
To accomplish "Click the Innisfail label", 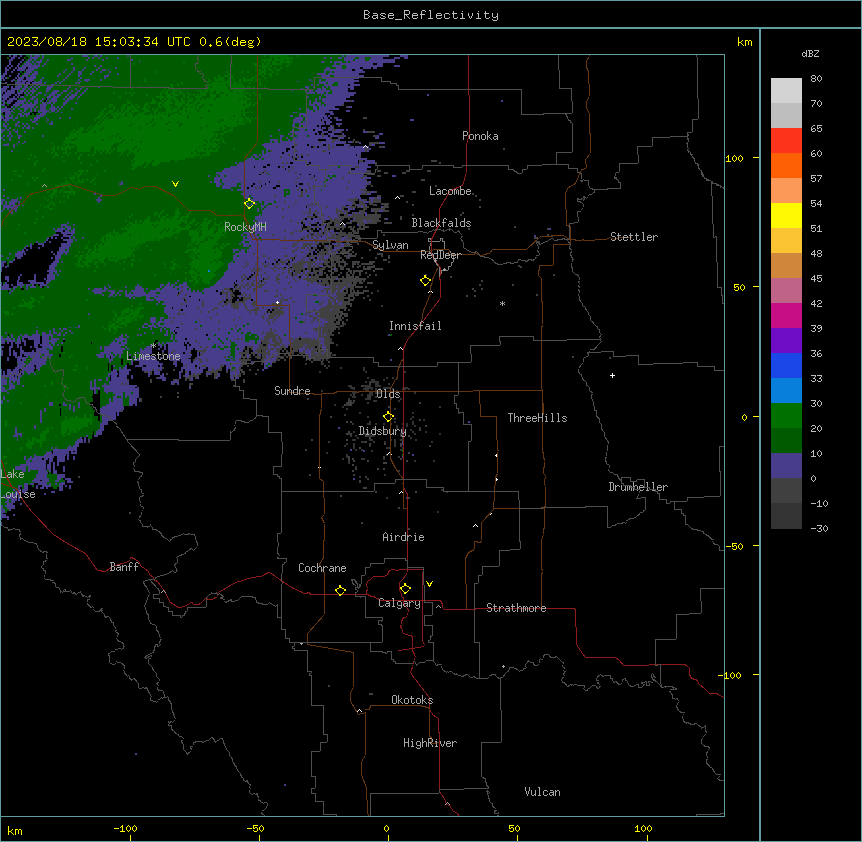I will click(415, 326).
